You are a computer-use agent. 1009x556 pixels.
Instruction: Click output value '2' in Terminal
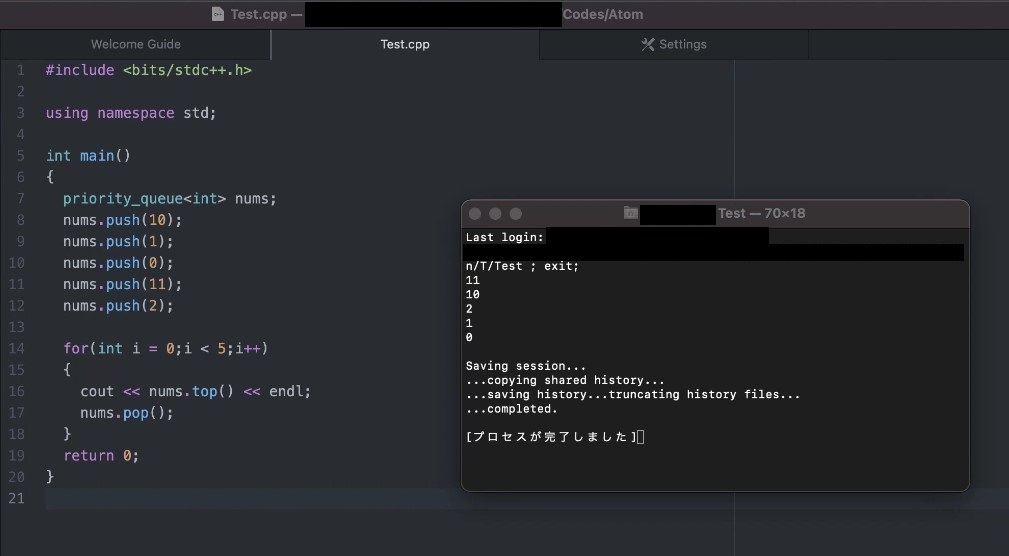point(469,309)
